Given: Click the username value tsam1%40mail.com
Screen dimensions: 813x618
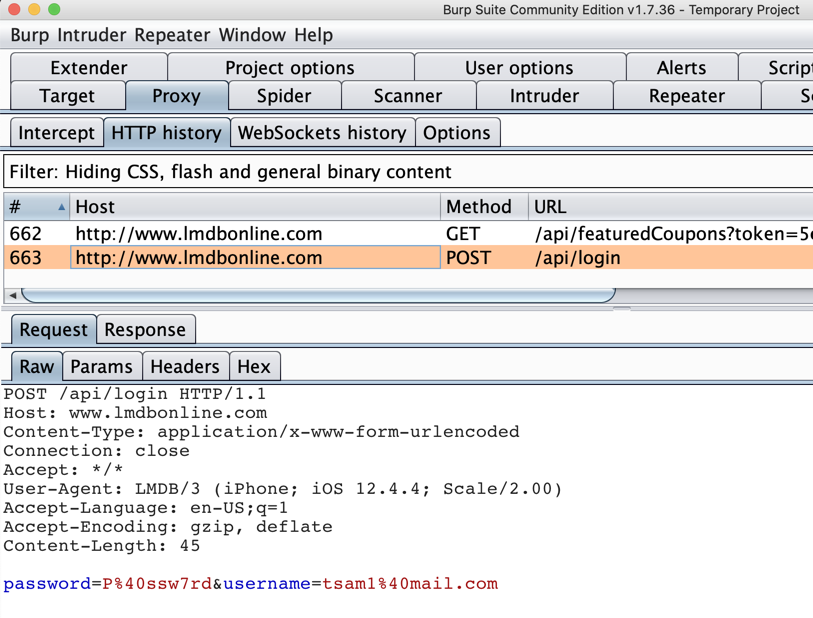Looking at the screenshot, I should (x=410, y=584).
